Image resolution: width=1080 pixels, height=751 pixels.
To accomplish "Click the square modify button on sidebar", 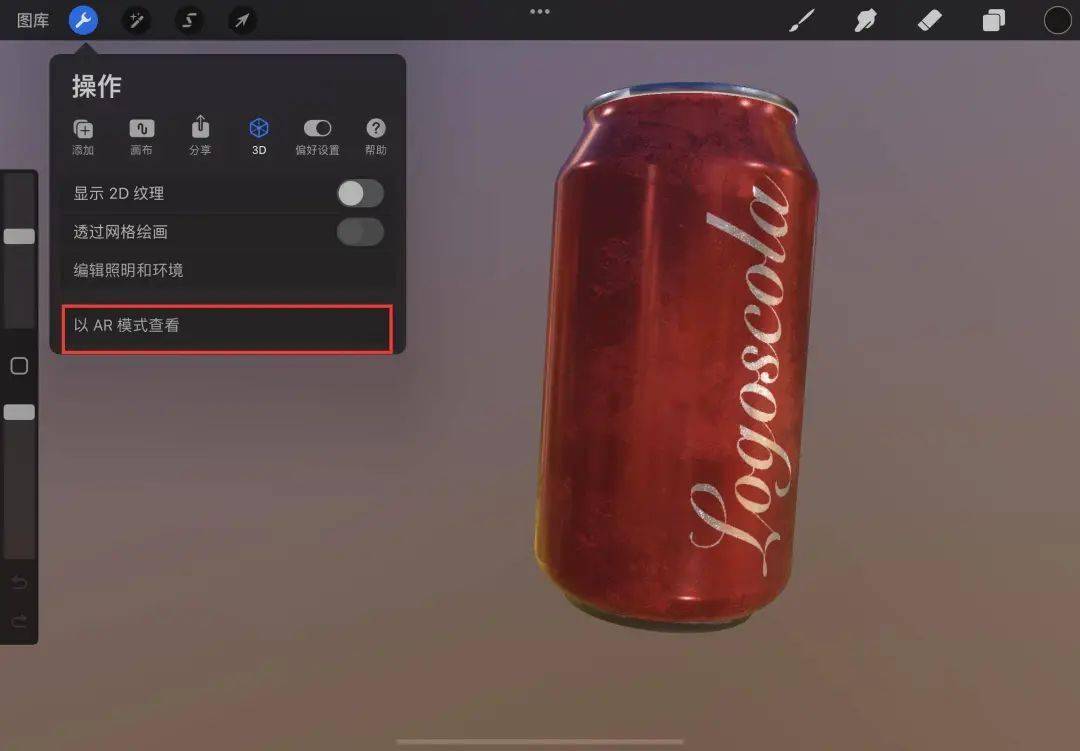I will 19,366.
